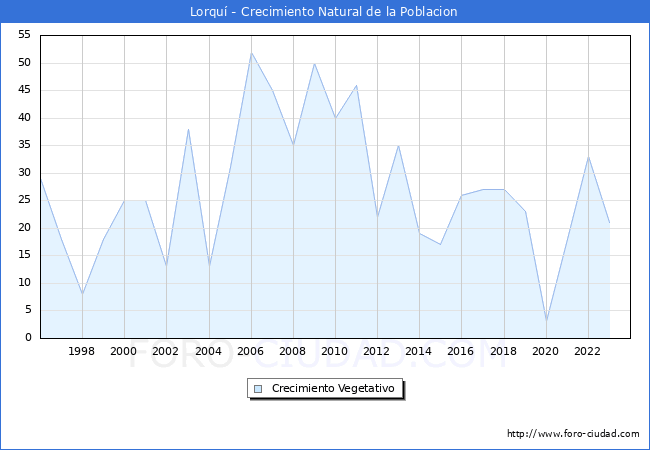Select the 2020 lowest data point near 3
The image size is (650, 450).
[x=546, y=321]
